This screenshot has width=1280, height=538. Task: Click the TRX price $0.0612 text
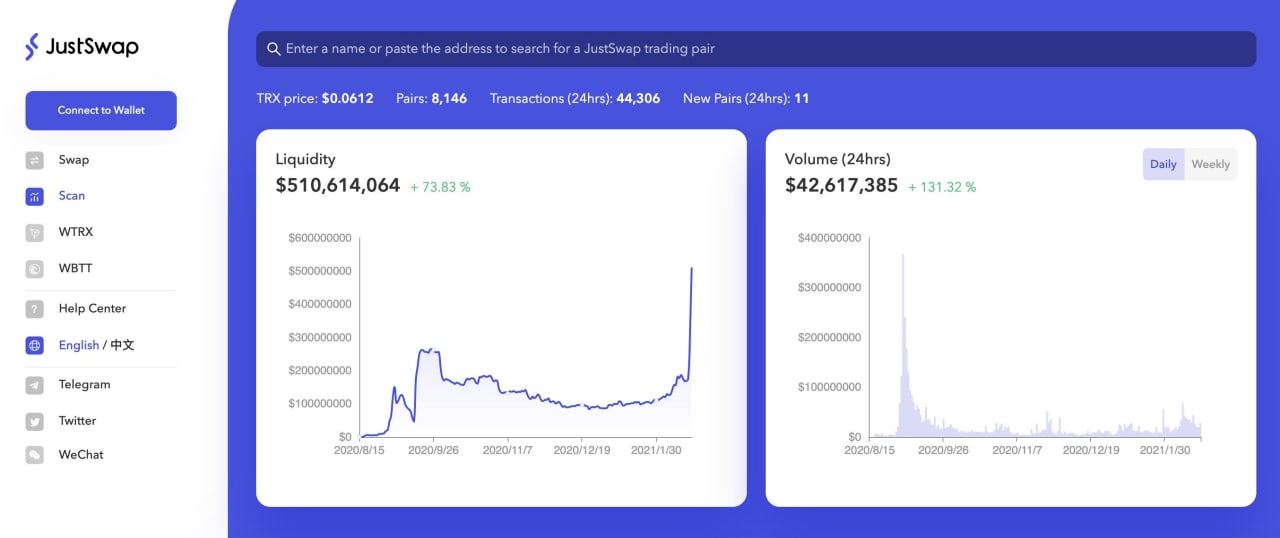(x=315, y=99)
